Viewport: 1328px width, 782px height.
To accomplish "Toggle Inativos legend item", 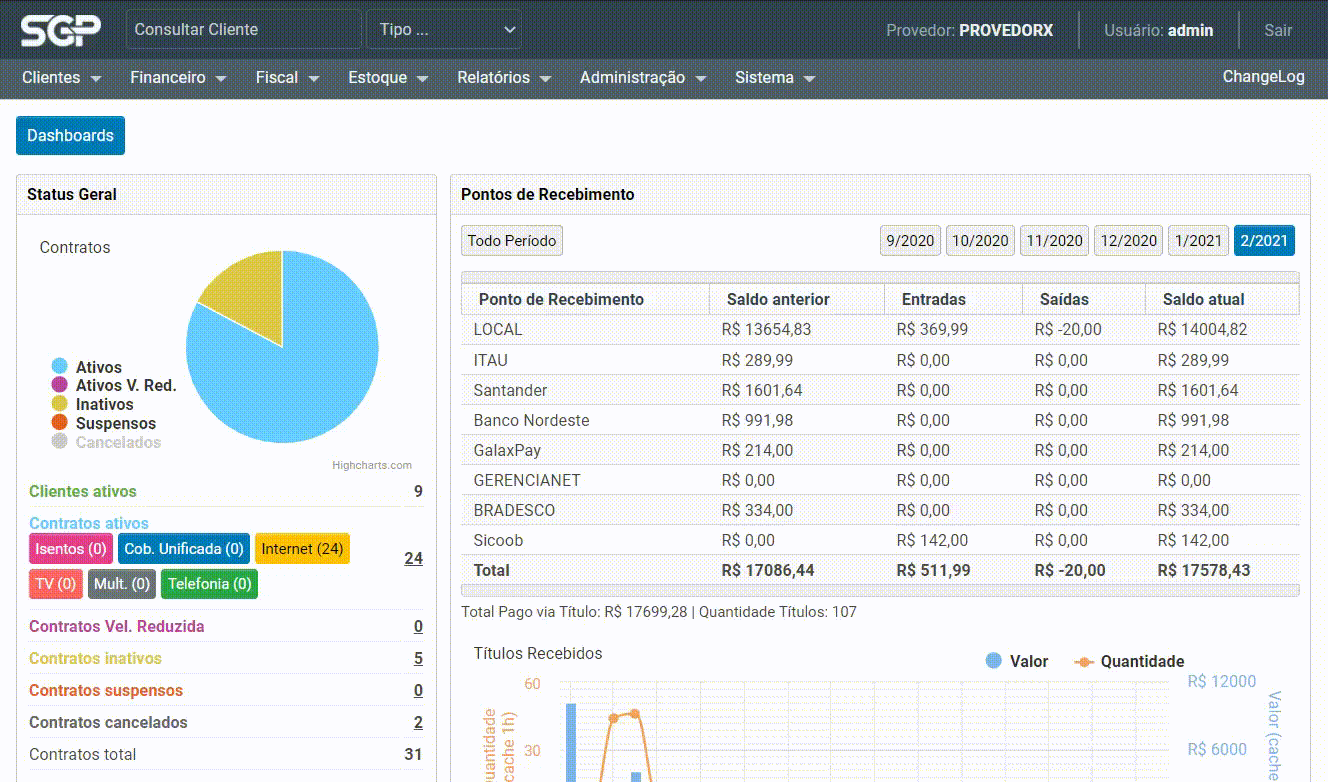I will [x=92, y=404].
